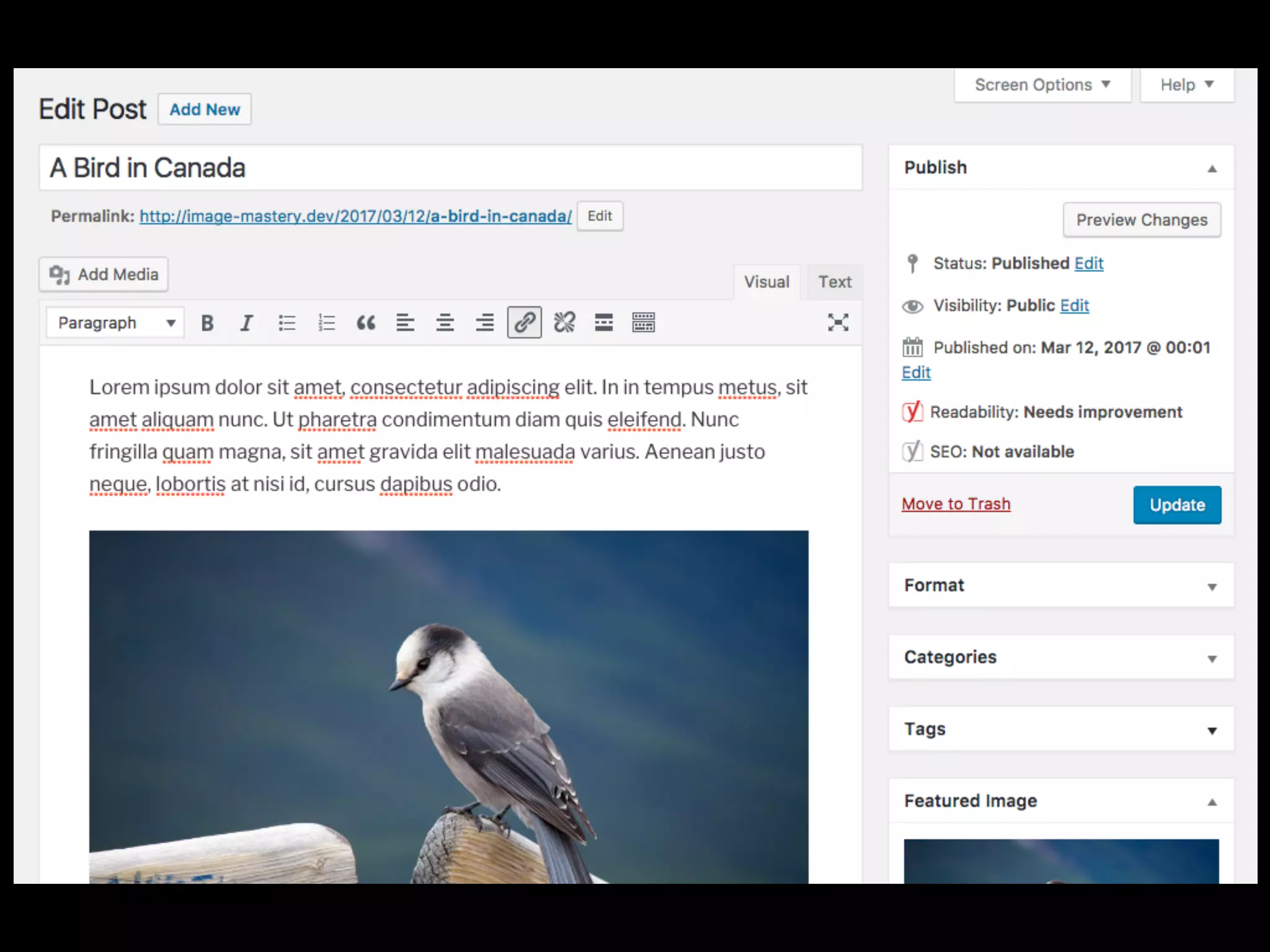
Task: Switch to the Visual editor tab
Action: click(766, 282)
